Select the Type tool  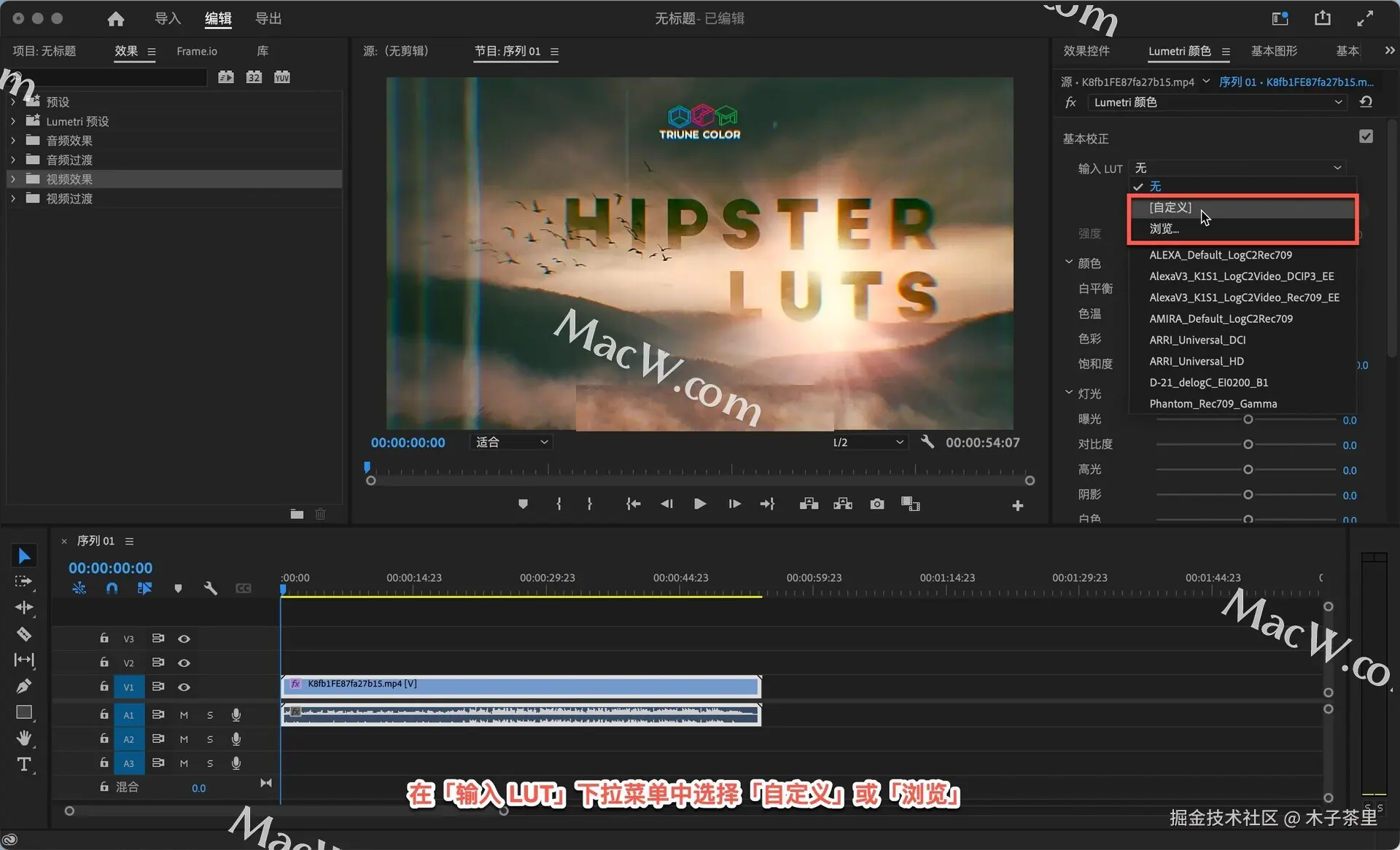23,764
